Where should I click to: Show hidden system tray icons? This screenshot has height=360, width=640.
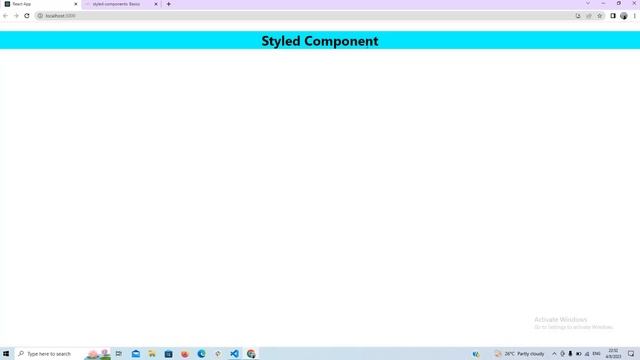tap(554, 354)
